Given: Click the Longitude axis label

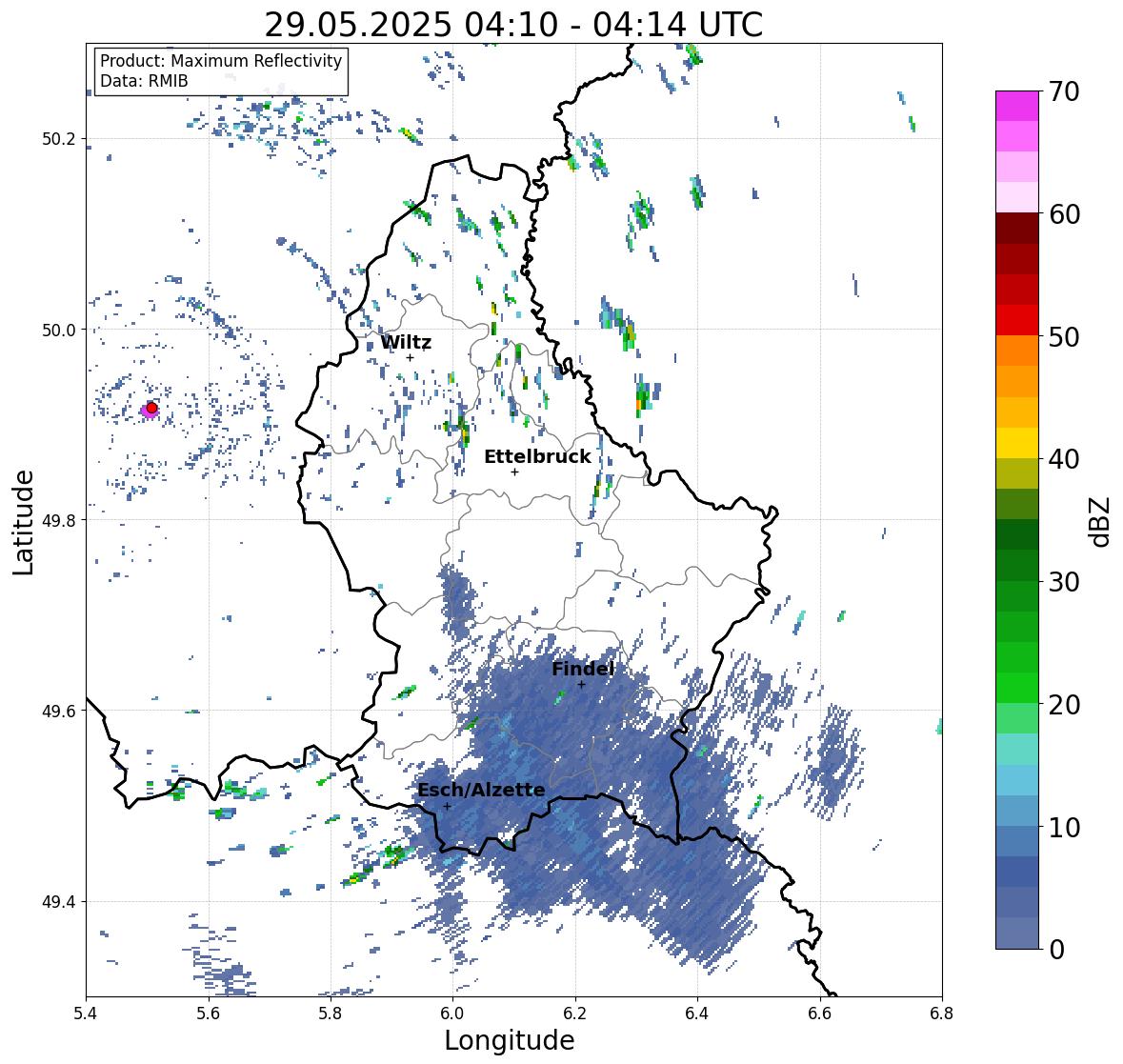Looking at the screenshot, I should tap(510, 1040).
